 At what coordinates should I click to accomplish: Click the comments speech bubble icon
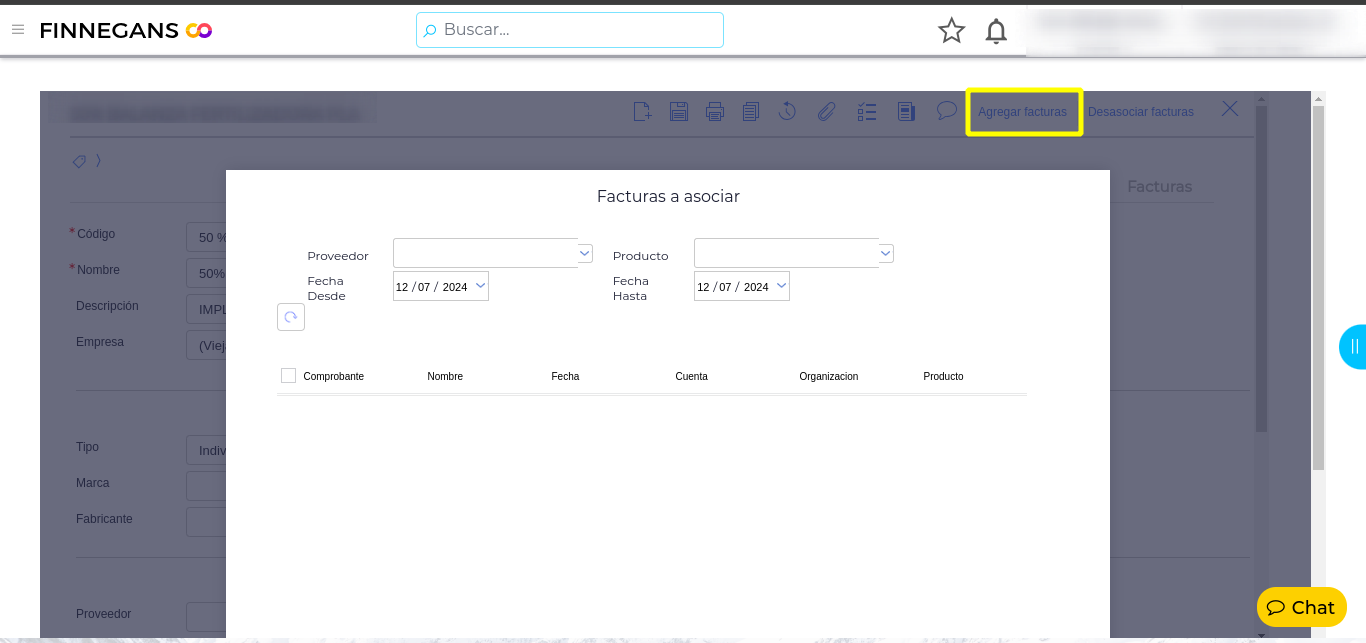coord(946,110)
